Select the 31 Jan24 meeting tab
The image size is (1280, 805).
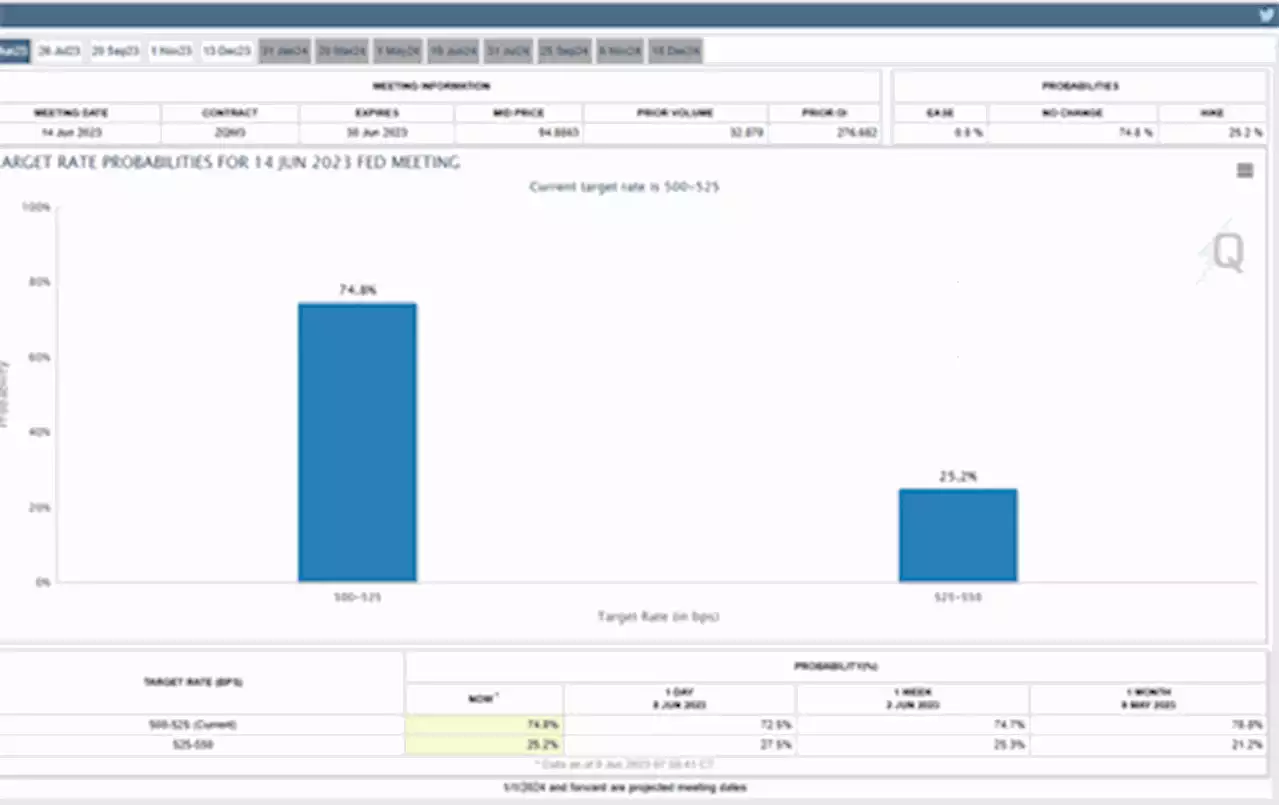coord(285,51)
